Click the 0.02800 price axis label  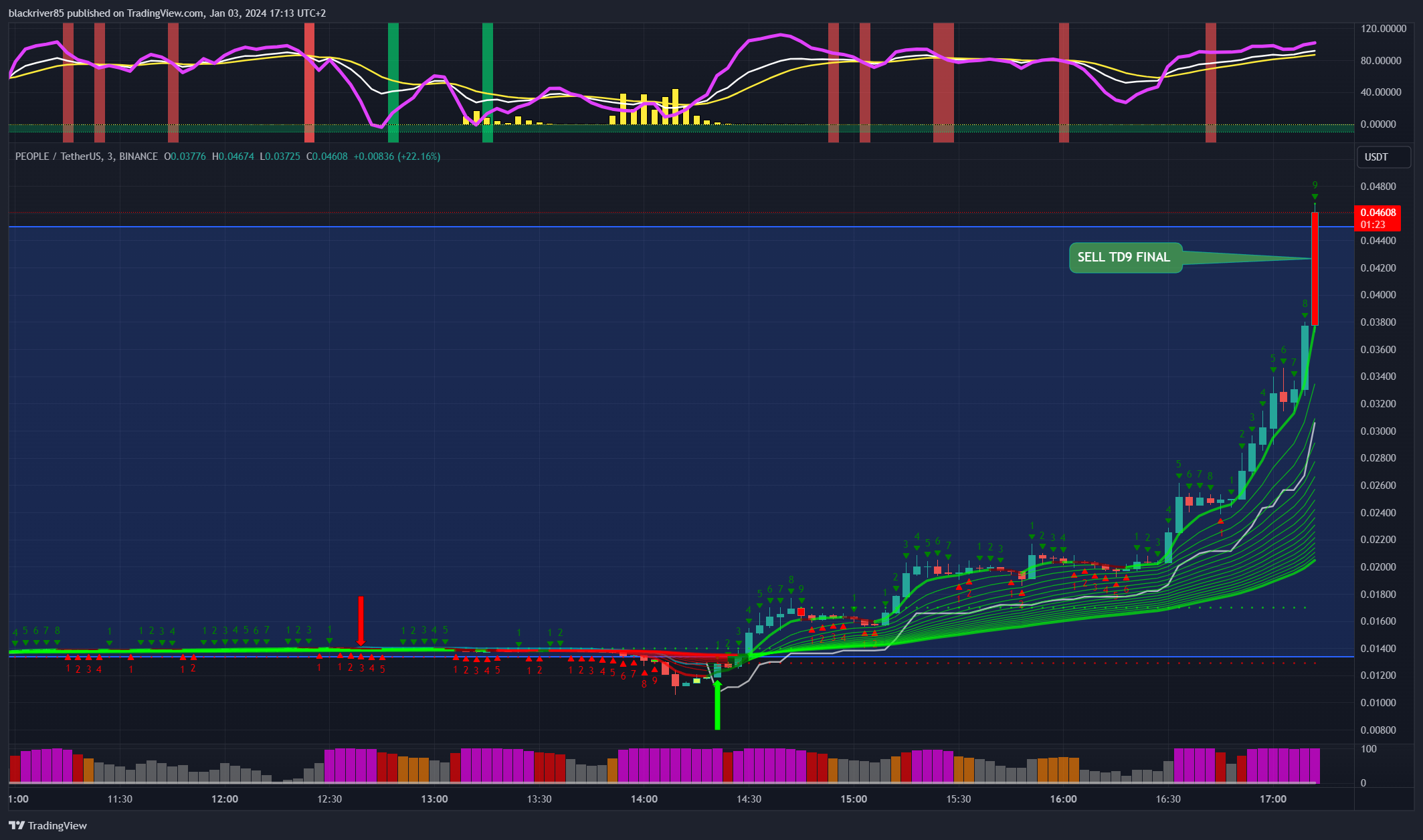(1378, 458)
